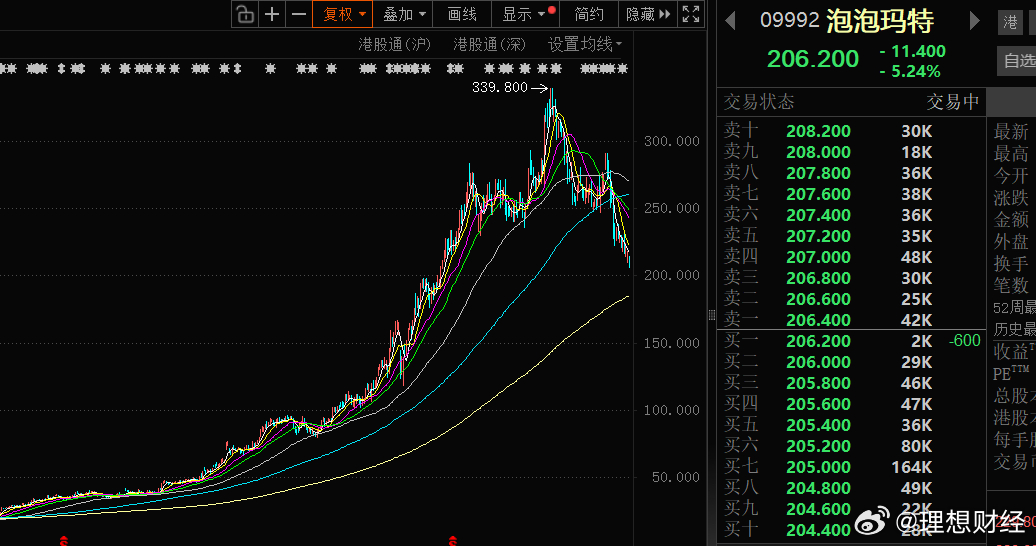Select 港股通(深) option
The height and width of the screenshot is (546, 1036).
(x=489, y=44)
